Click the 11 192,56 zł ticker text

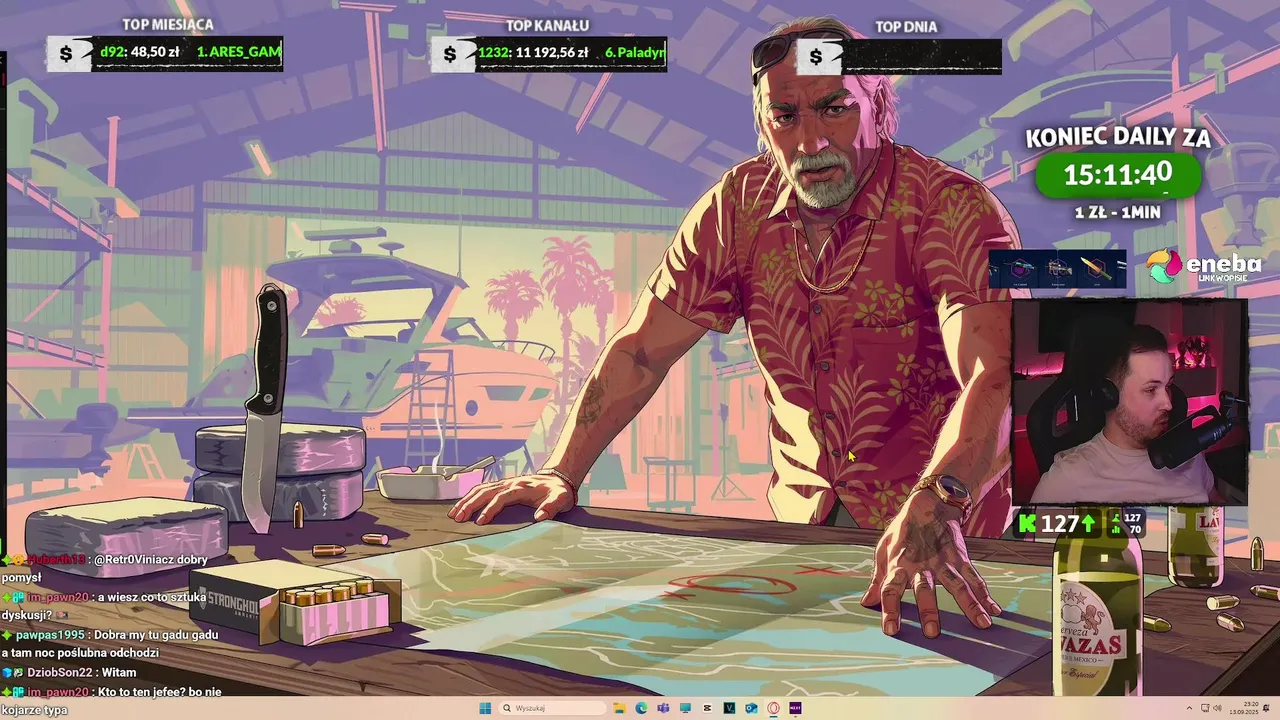[x=552, y=52]
